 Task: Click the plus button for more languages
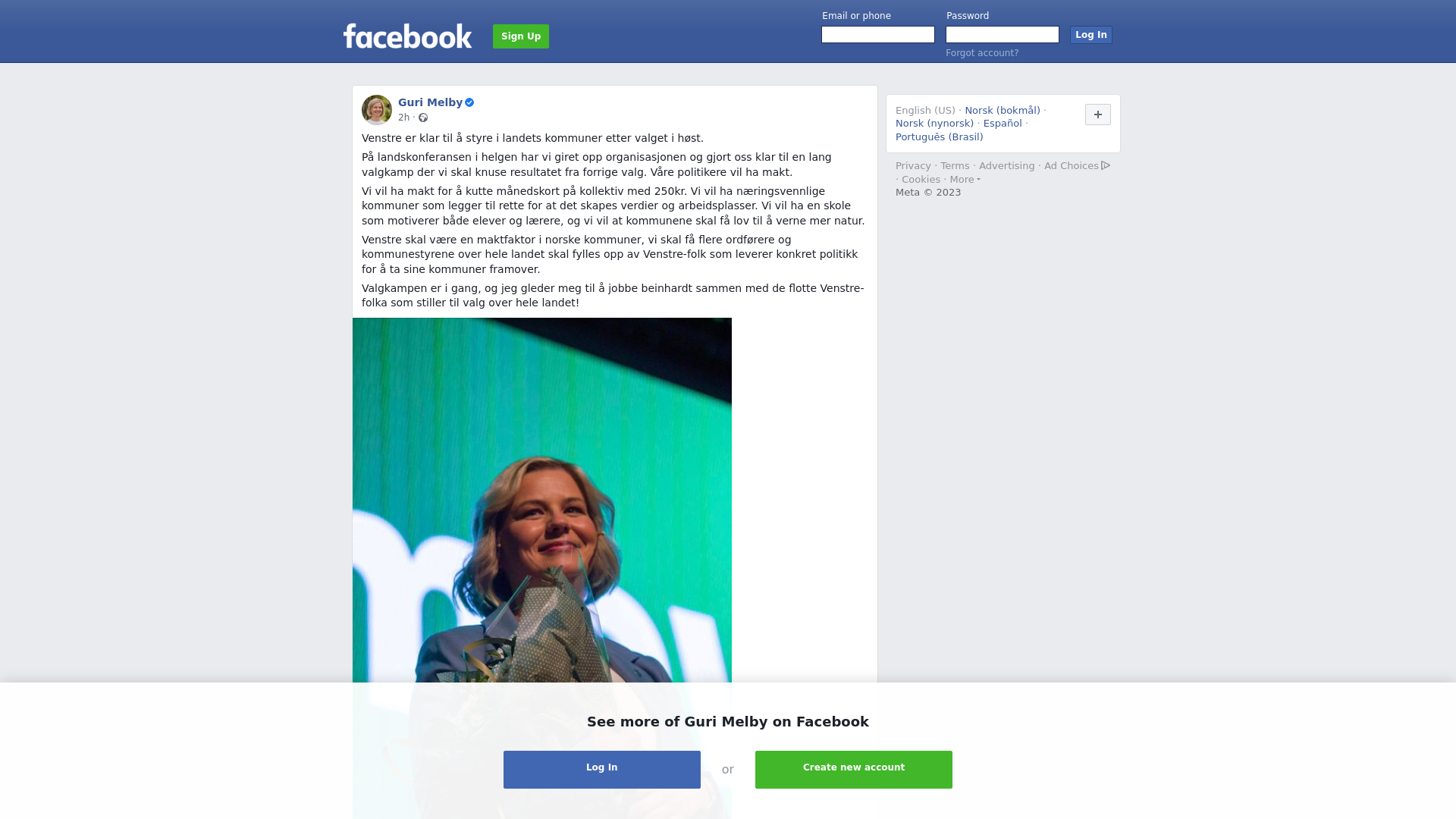[1097, 115]
